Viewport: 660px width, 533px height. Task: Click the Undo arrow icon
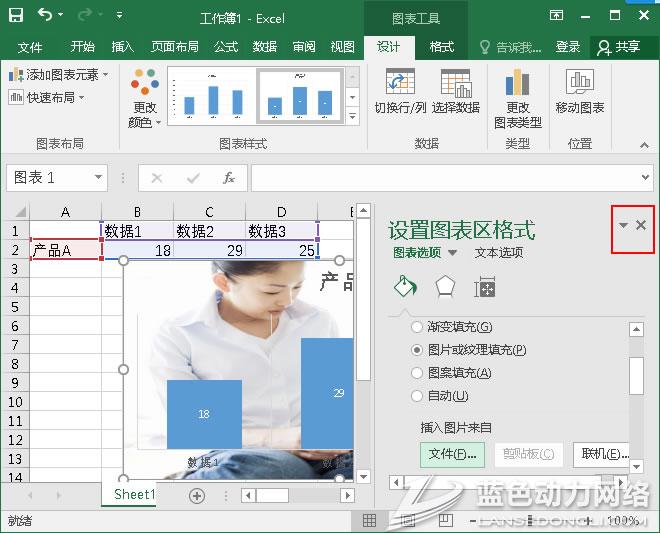coord(46,16)
